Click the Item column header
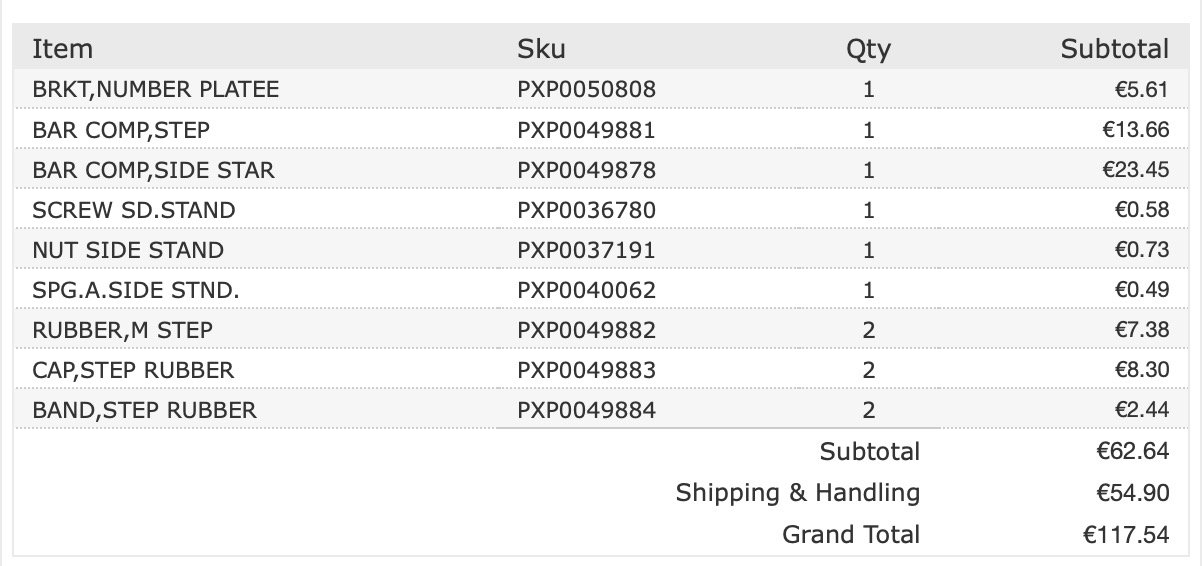The height and width of the screenshot is (566, 1202). pyautogui.click(x=62, y=49)
